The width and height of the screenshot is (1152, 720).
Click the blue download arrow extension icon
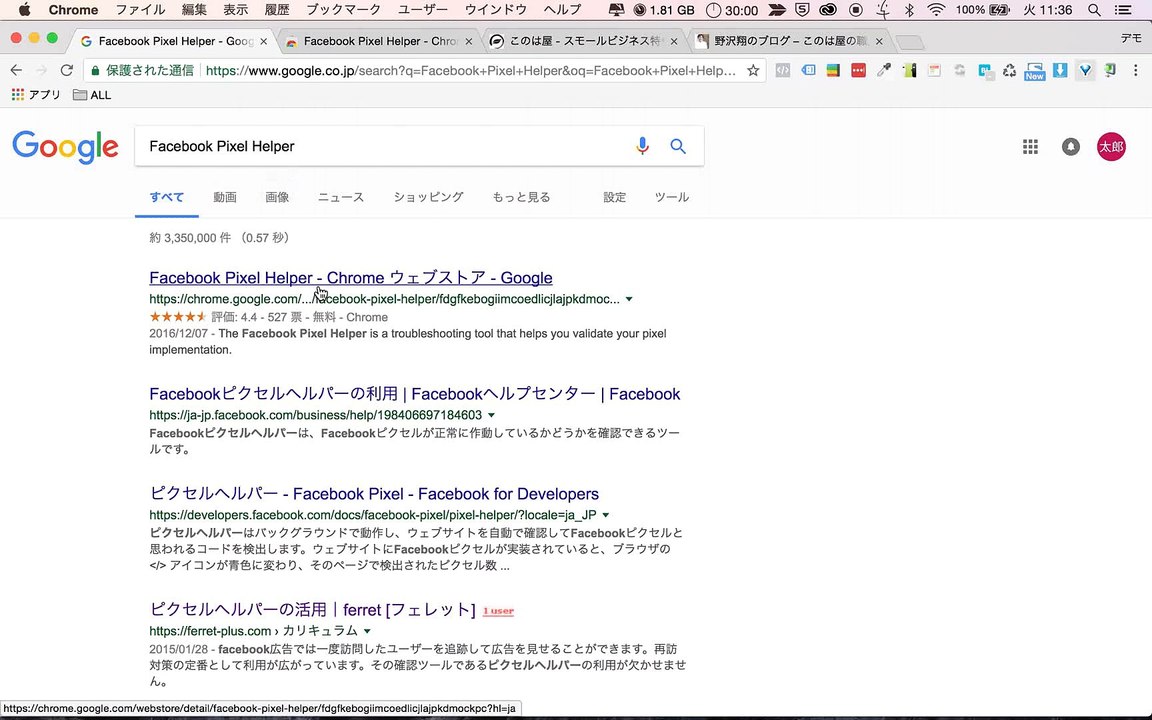1059,71
